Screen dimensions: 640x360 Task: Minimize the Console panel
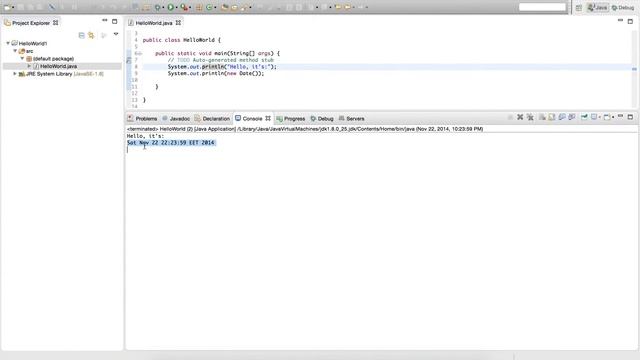pos(620,116)
